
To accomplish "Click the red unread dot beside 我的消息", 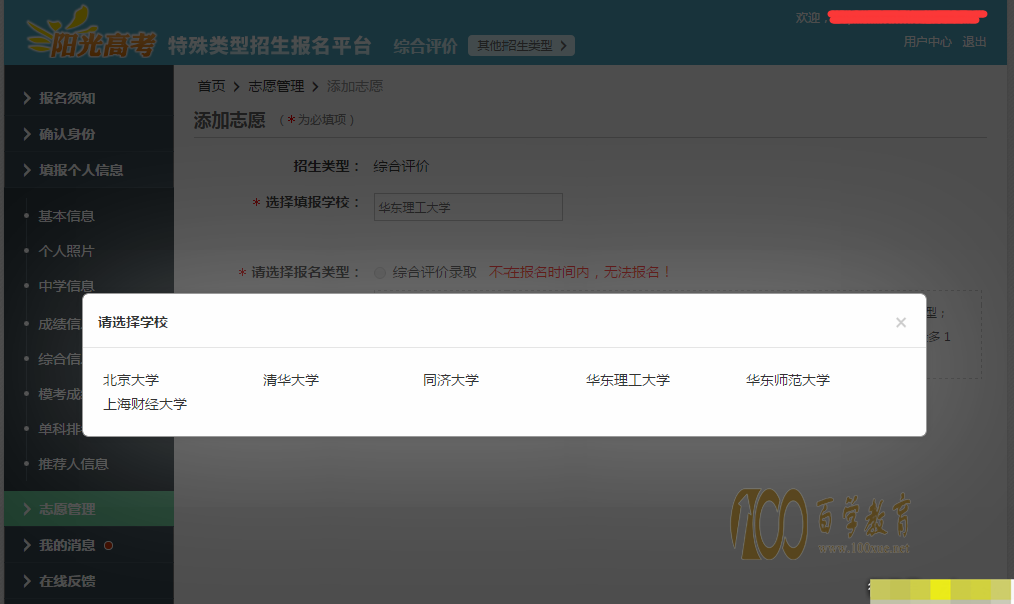I will [x=109, y=545].
